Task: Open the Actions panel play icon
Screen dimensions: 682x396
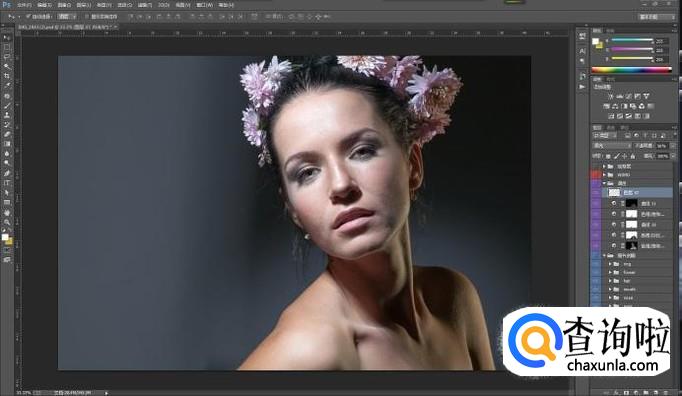Action: pyautogui.click(x=582, y=87)
